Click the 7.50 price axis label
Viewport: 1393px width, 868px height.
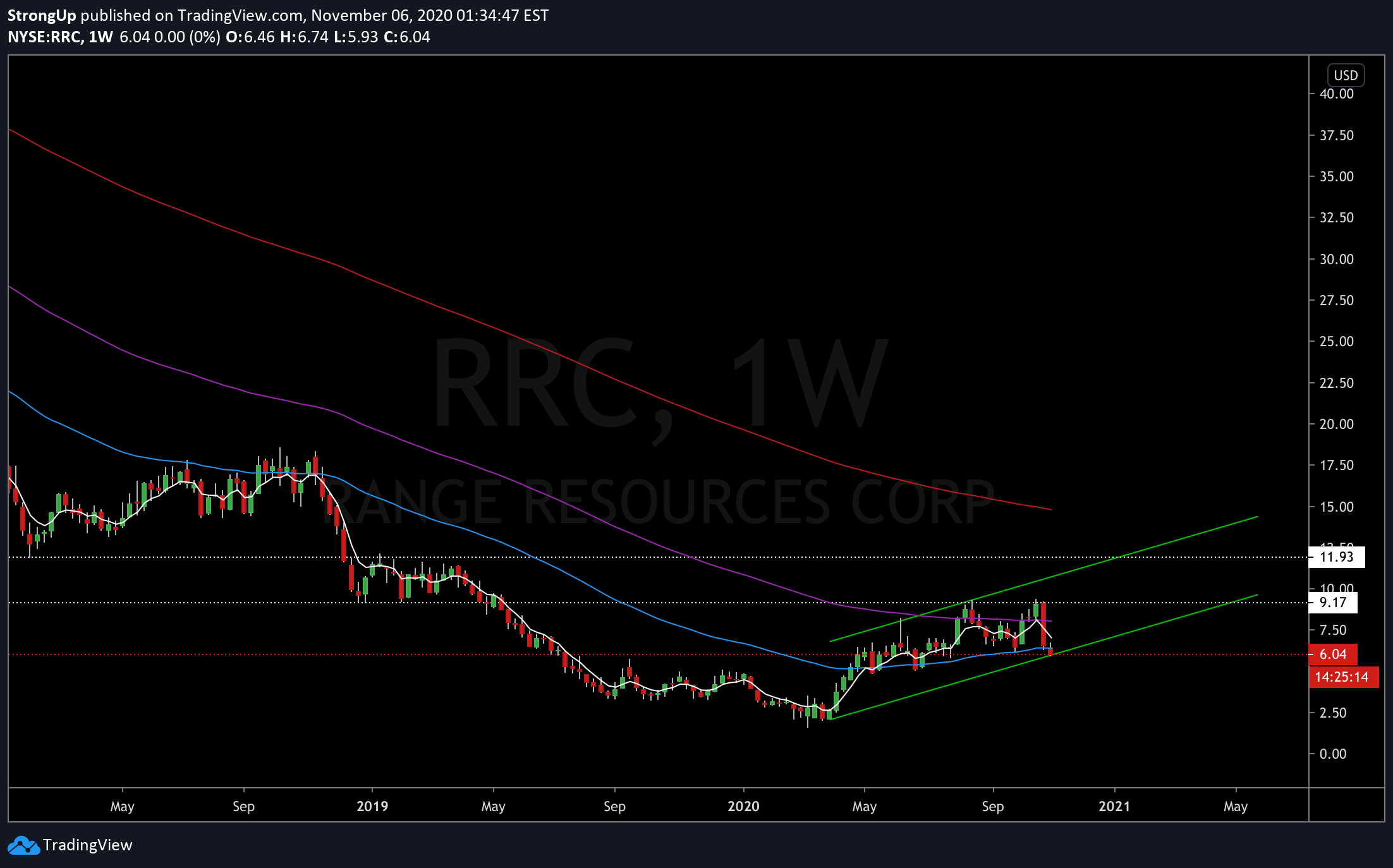pos(1333,630)
